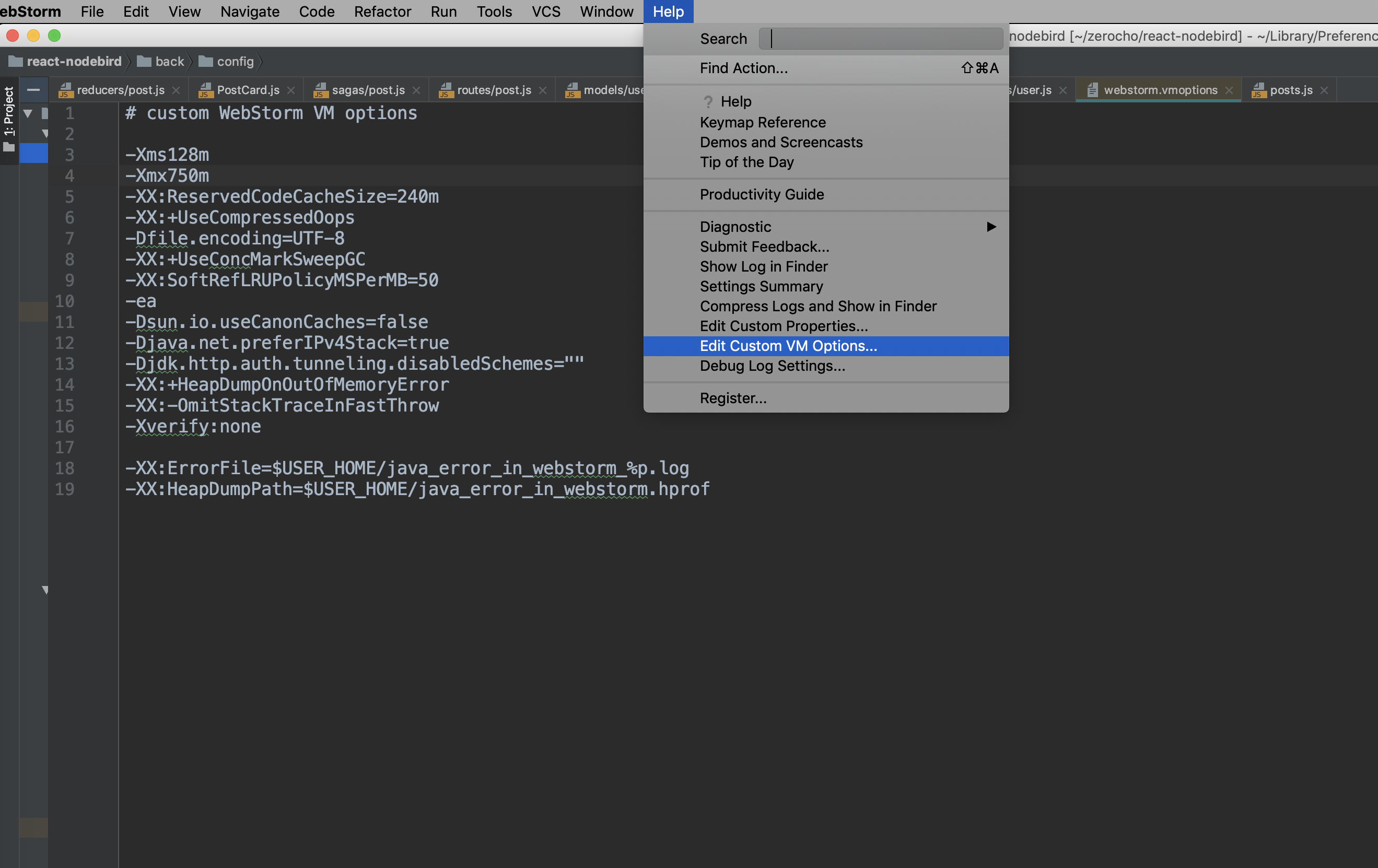Choose Find Action from the Help menu
Viewport: 1378px width, 868px height.
(743, 68)
